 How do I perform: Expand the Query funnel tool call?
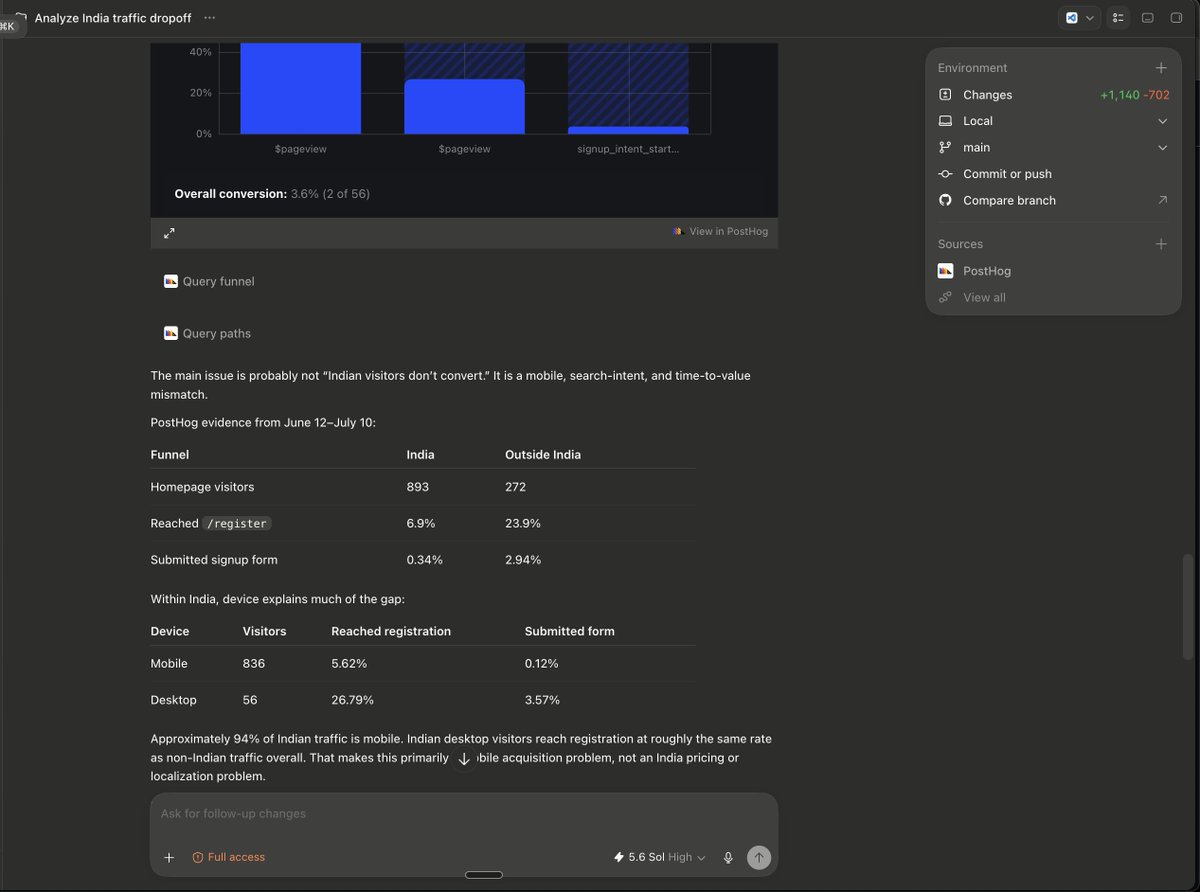[209, 282]
